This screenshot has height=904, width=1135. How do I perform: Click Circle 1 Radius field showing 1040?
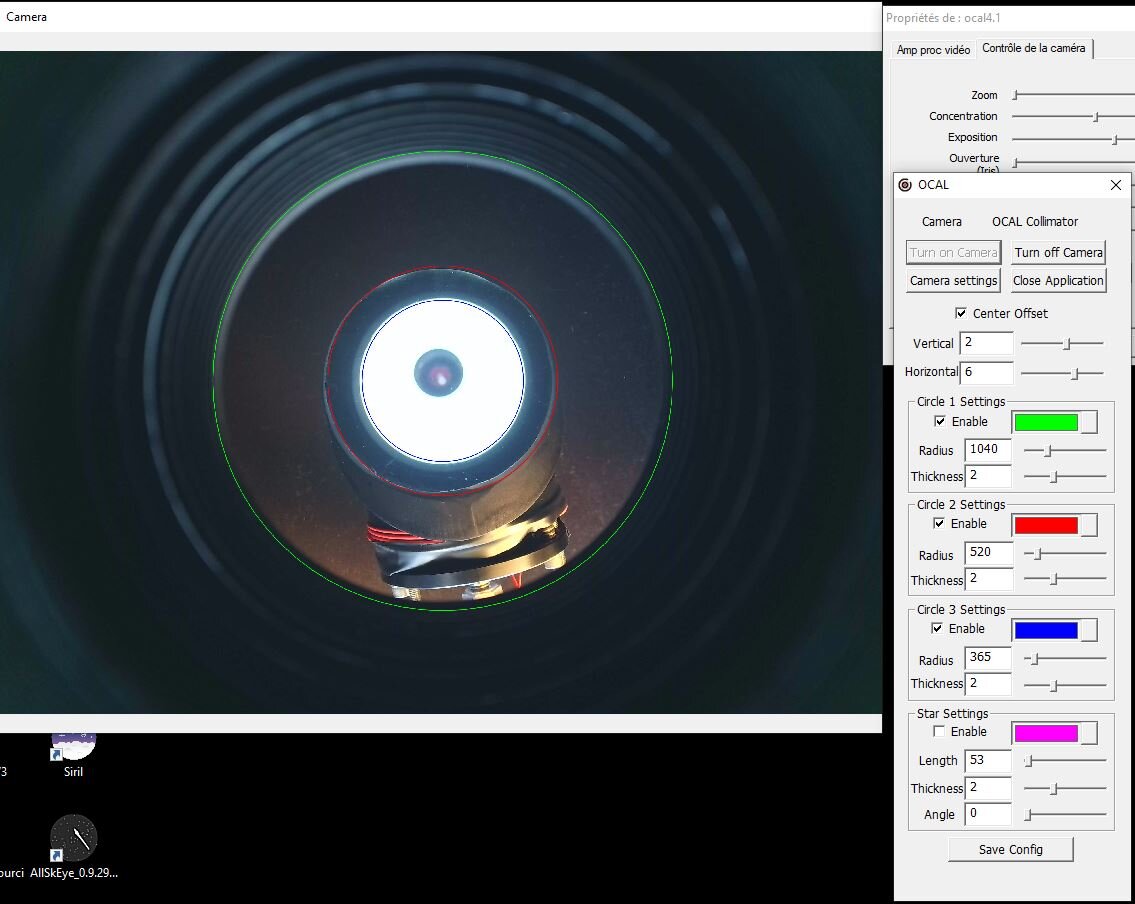[988, 449]
